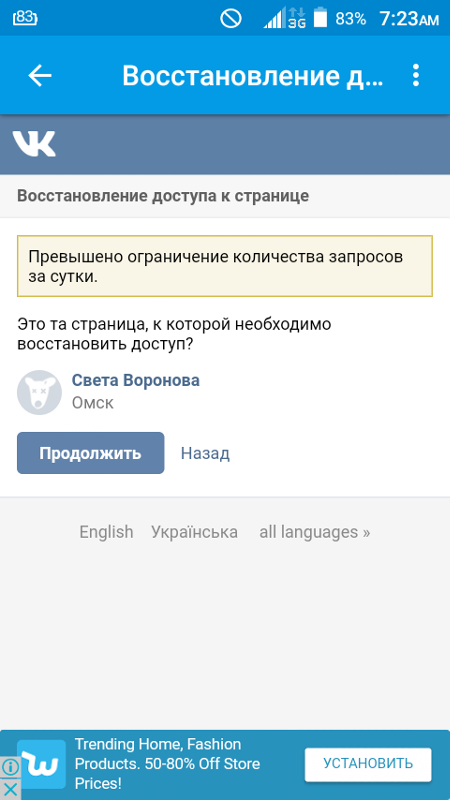
Task: Click the Назад link
Action: pyautogui.click(x=205, y=453)
